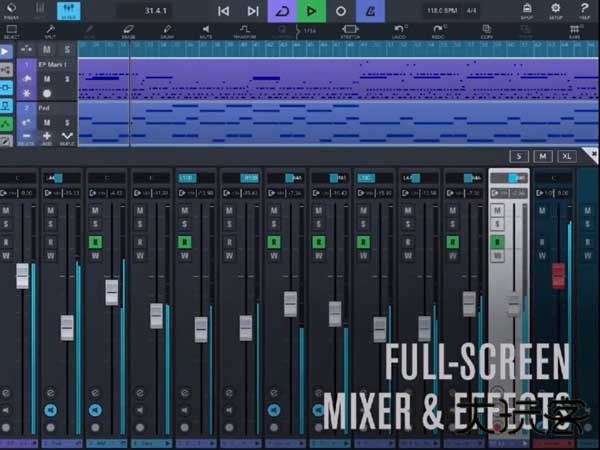This screenshot has width=600, height=450.
Task: Enable the Metronome click icon
Action: pyautogui.click(x=371, y=11)
